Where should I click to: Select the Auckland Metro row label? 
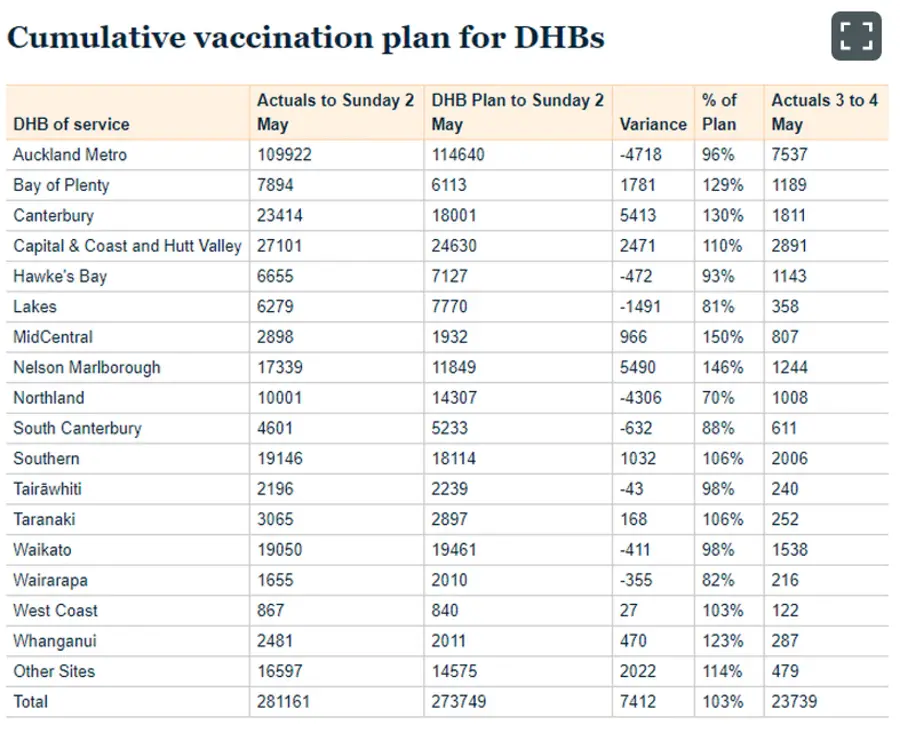tap(70, 155)
